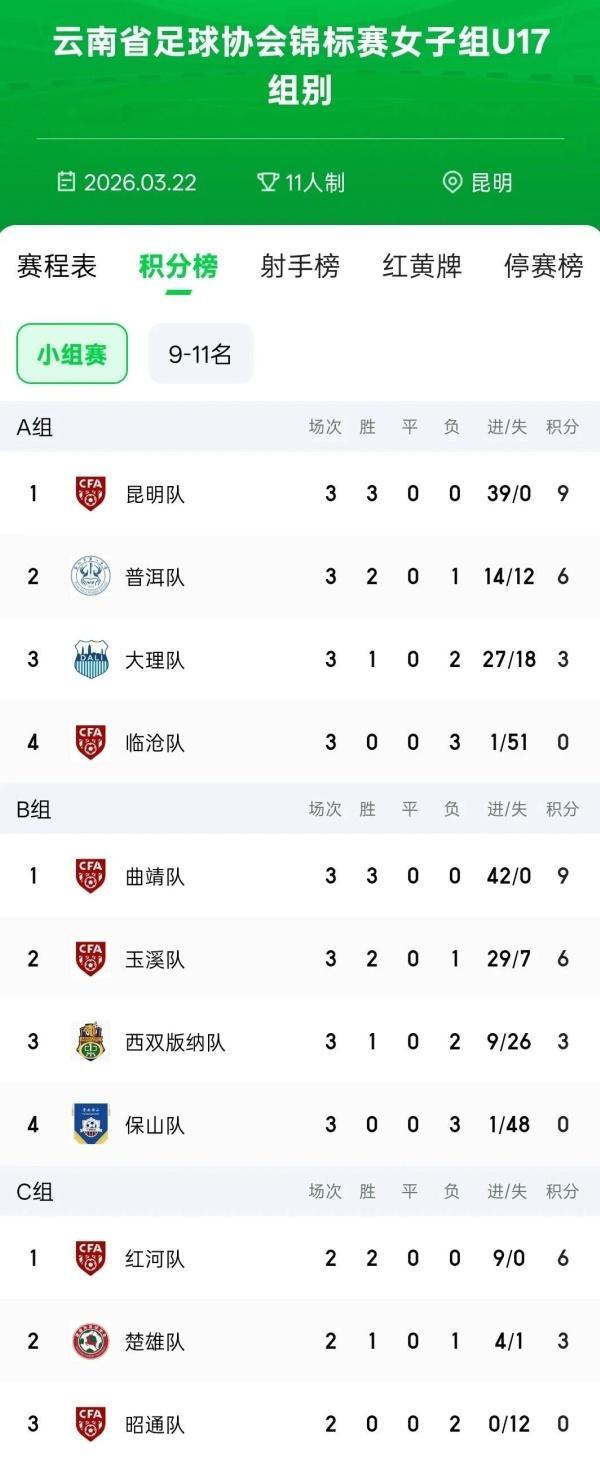This screenshot has width=600, height=1460.
Task: Open the 射手榜 top scorers tab
Action: click(300, 267)
